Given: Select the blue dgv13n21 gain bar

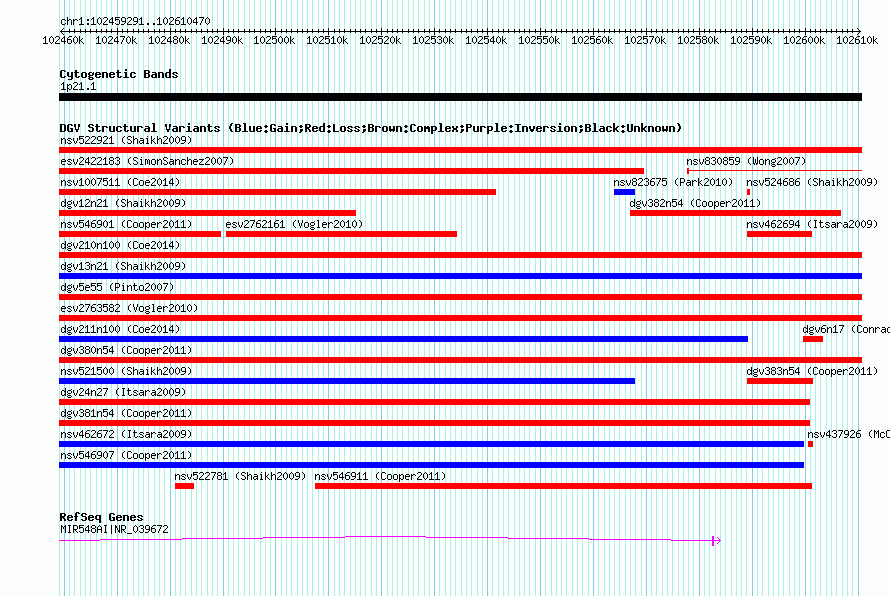Looking at the screenshot, I should point(460,276).
